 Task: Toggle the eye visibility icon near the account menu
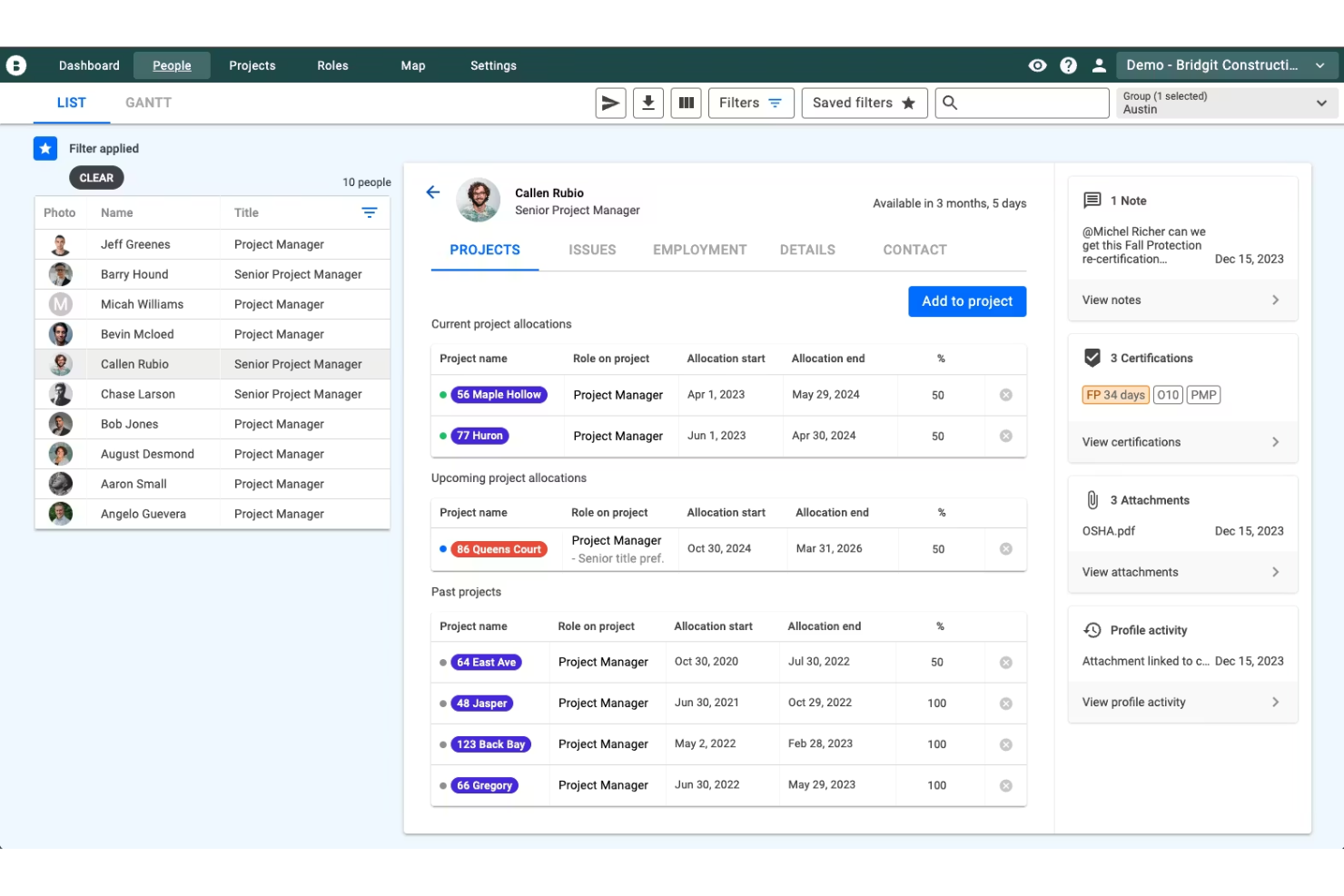(1037, 64)
